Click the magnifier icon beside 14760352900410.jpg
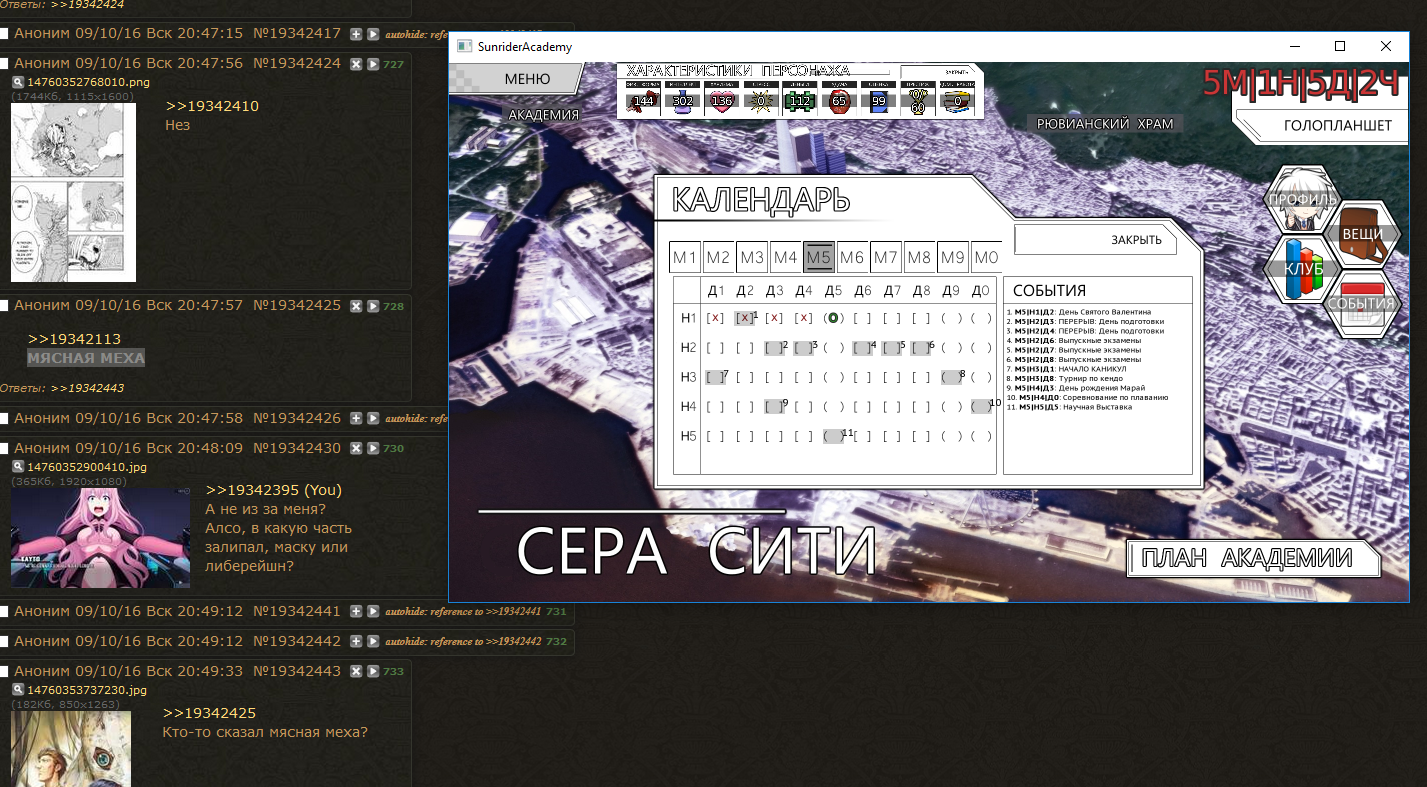 pos(18,467)
